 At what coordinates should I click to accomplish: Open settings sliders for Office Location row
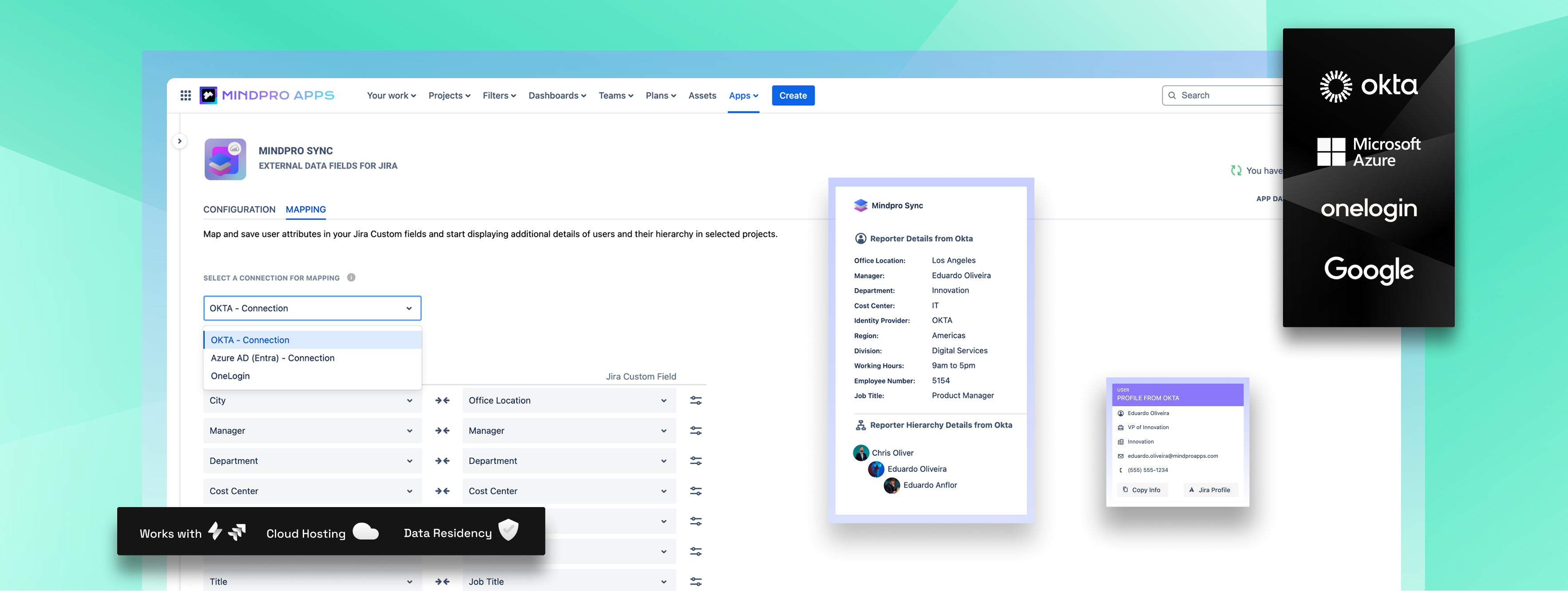tap(696, 401)
